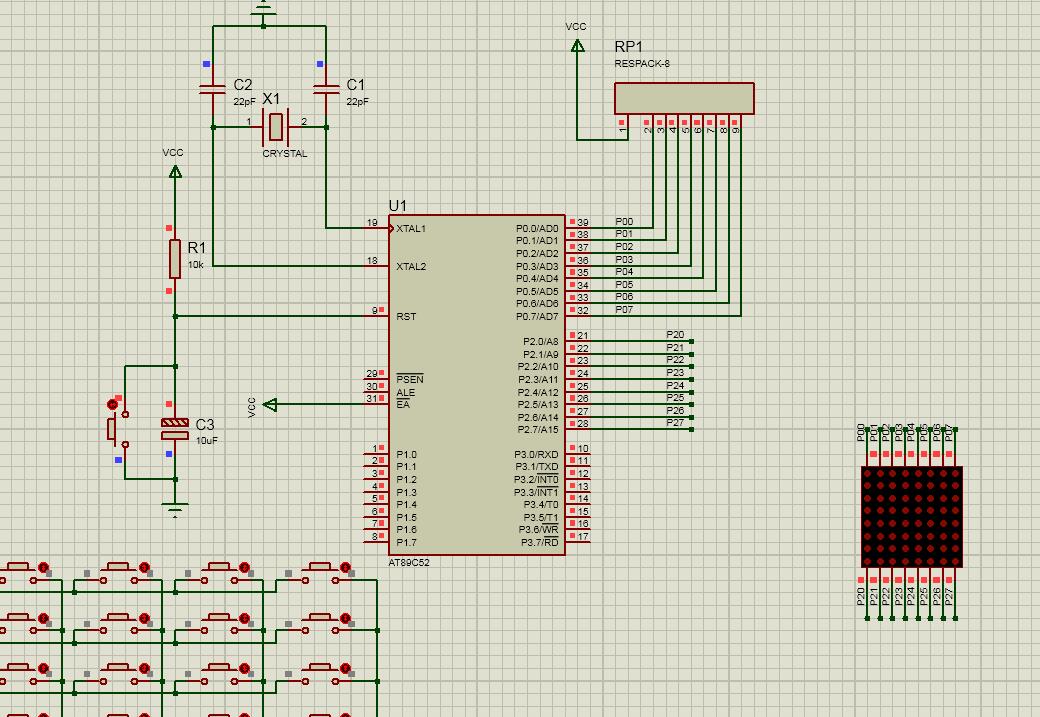Click the X1 reference label
The height and width of the screenshot is (717, 1040).
[x=271, y=99]
